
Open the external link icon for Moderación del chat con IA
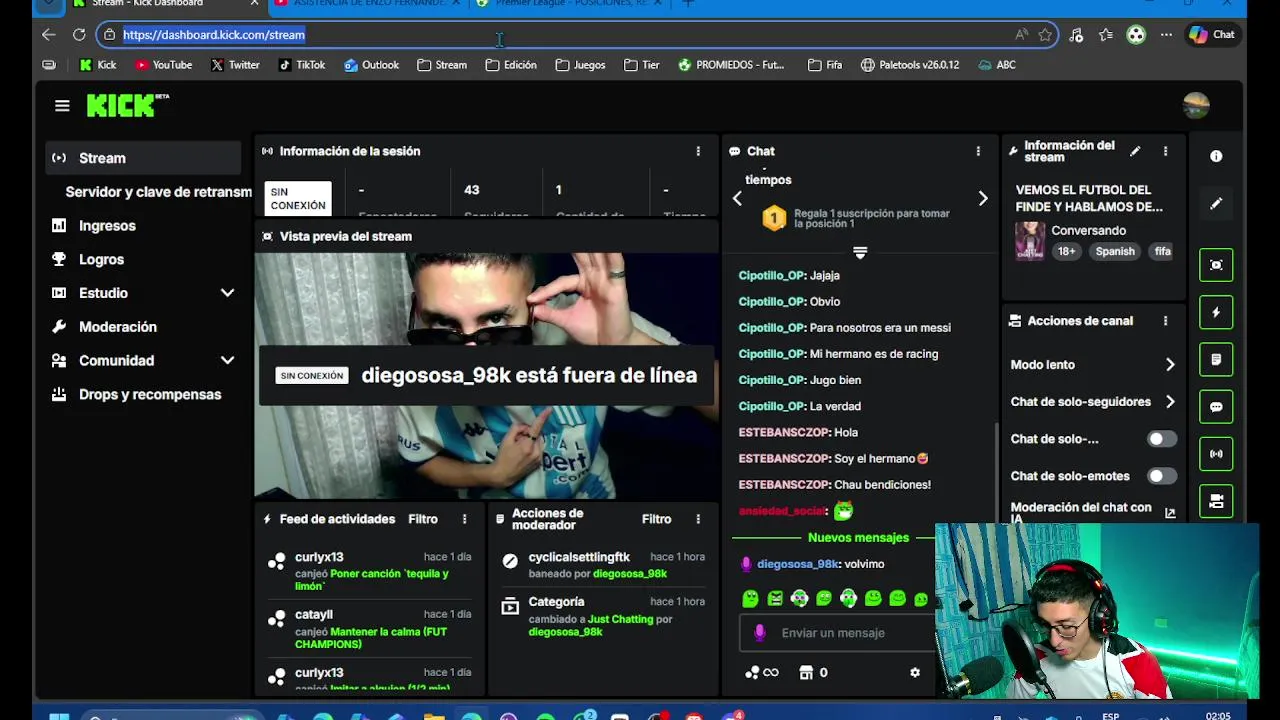click(x=1170, y=513)
